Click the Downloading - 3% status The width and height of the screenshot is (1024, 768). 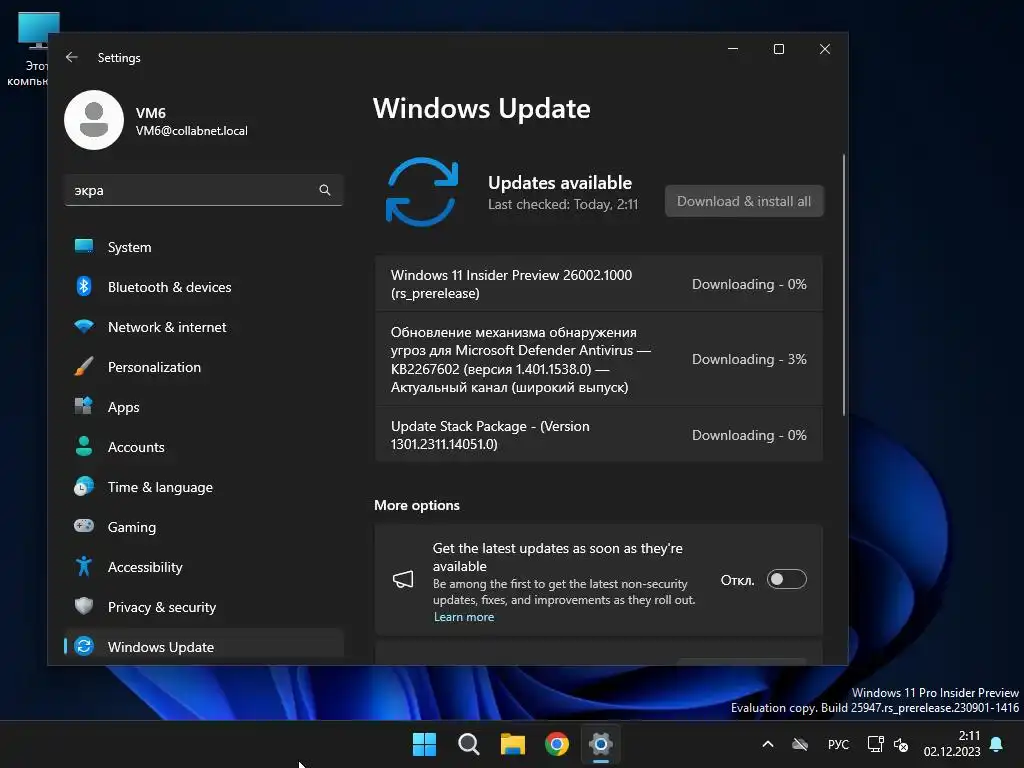point(749,359)
